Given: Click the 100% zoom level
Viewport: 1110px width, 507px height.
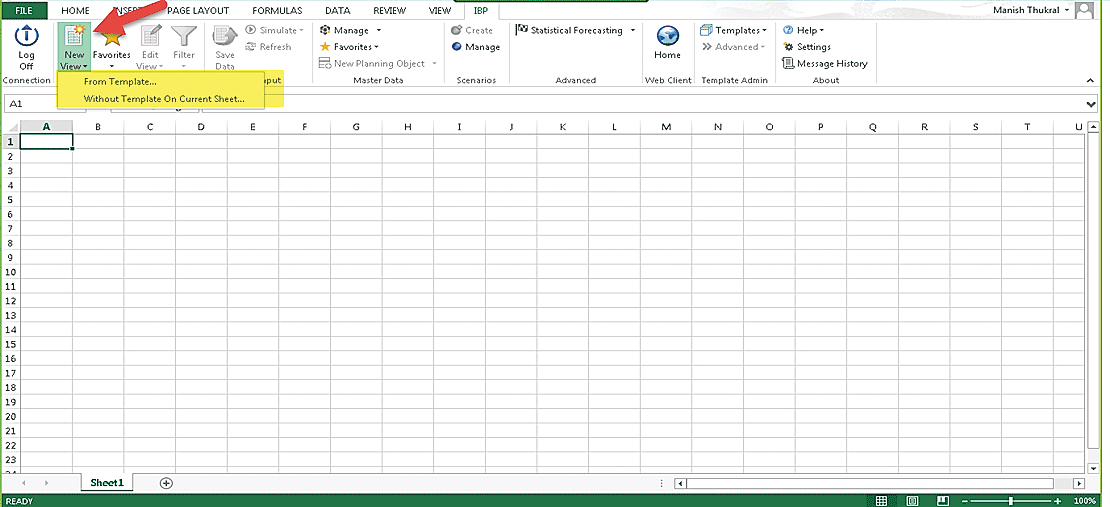Looking at the screenshot, I should pos(1085,501).
